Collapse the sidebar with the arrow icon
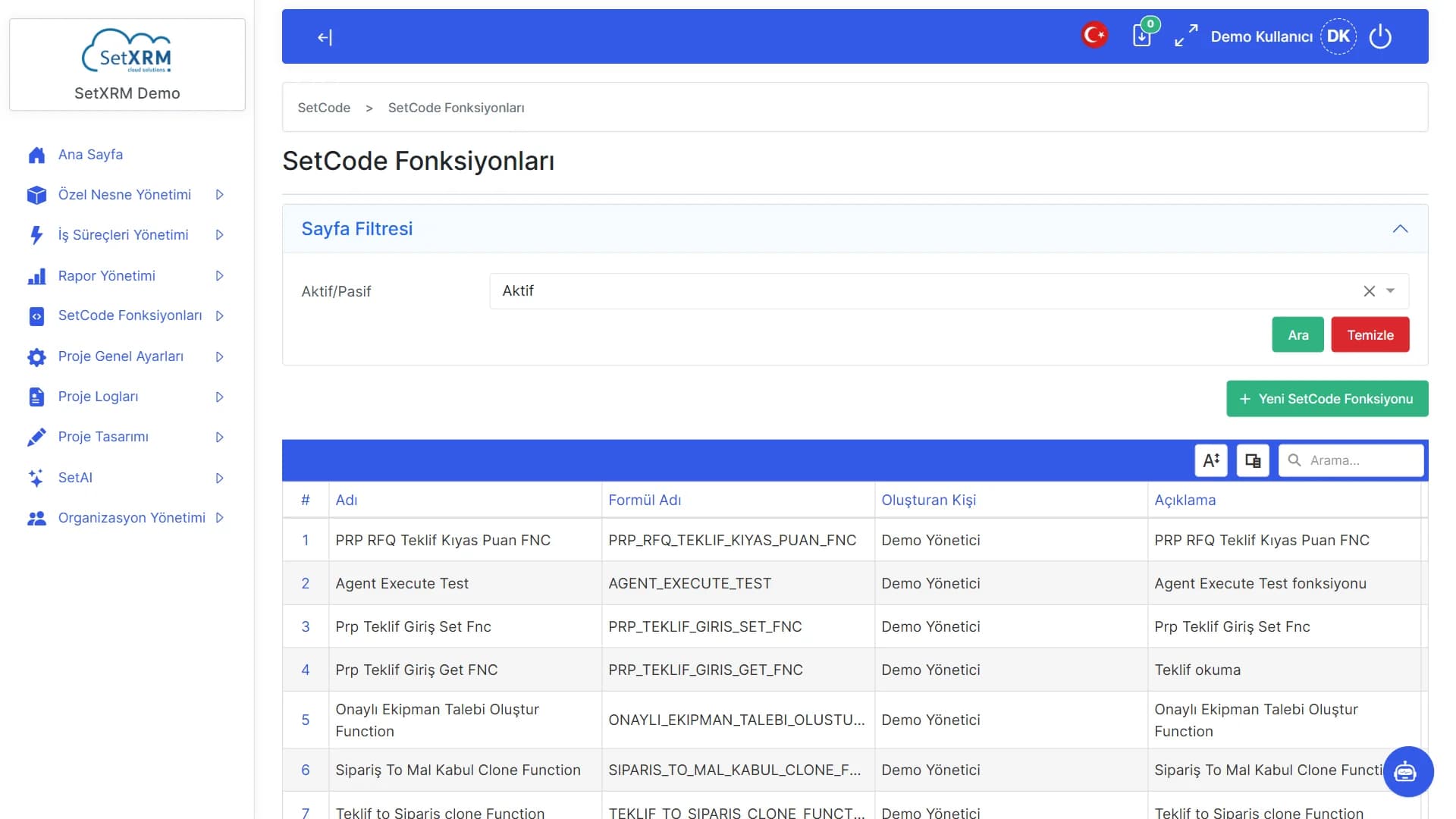 pyautogui.click(x=325, y=37)
